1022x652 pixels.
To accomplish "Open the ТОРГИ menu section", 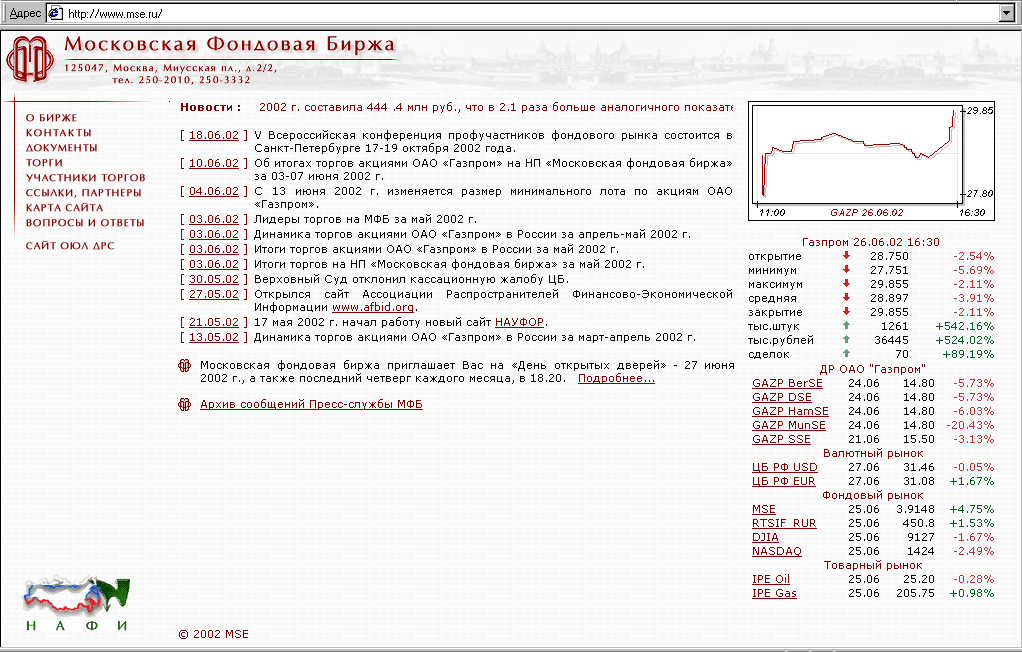I will pyautogui.click(x=44, y=163).
